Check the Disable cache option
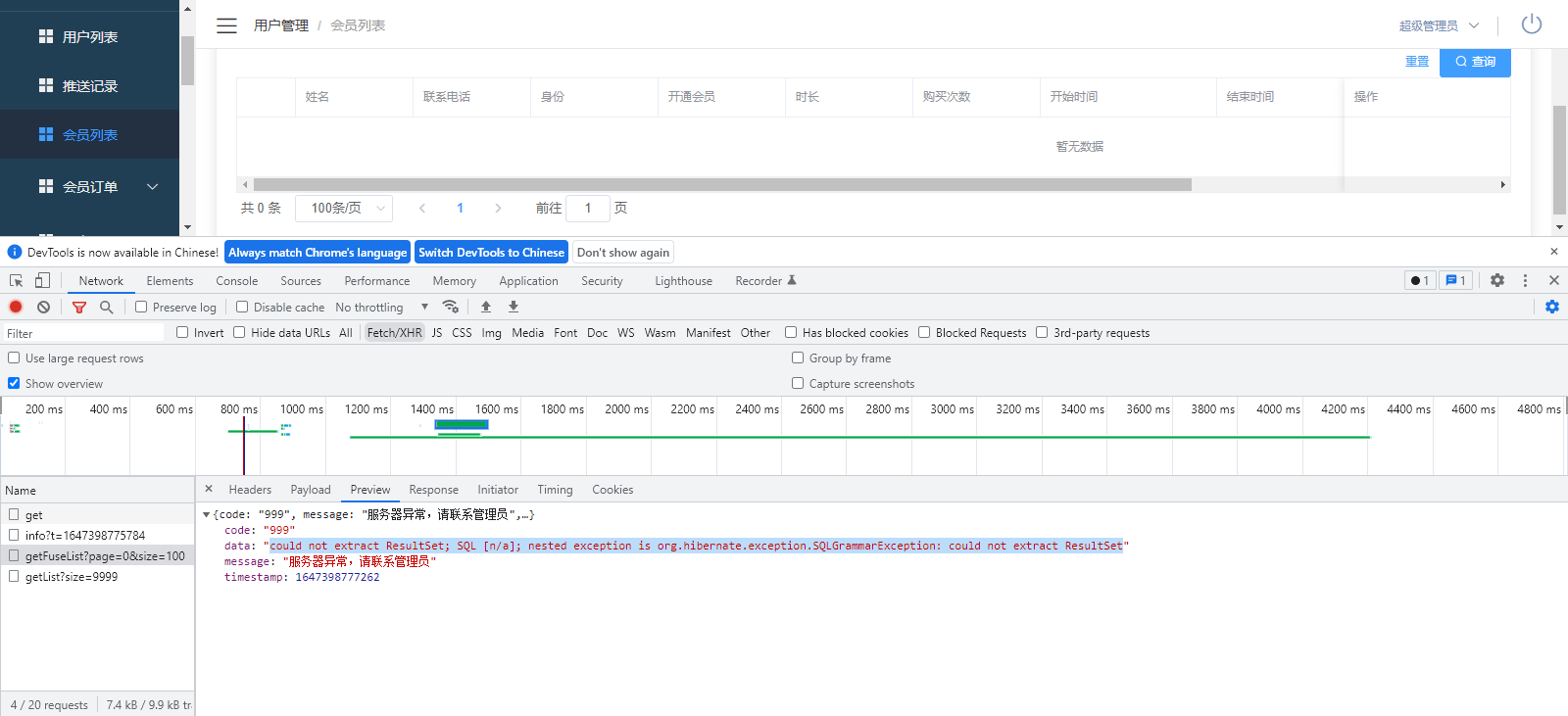 click(242, 307)
